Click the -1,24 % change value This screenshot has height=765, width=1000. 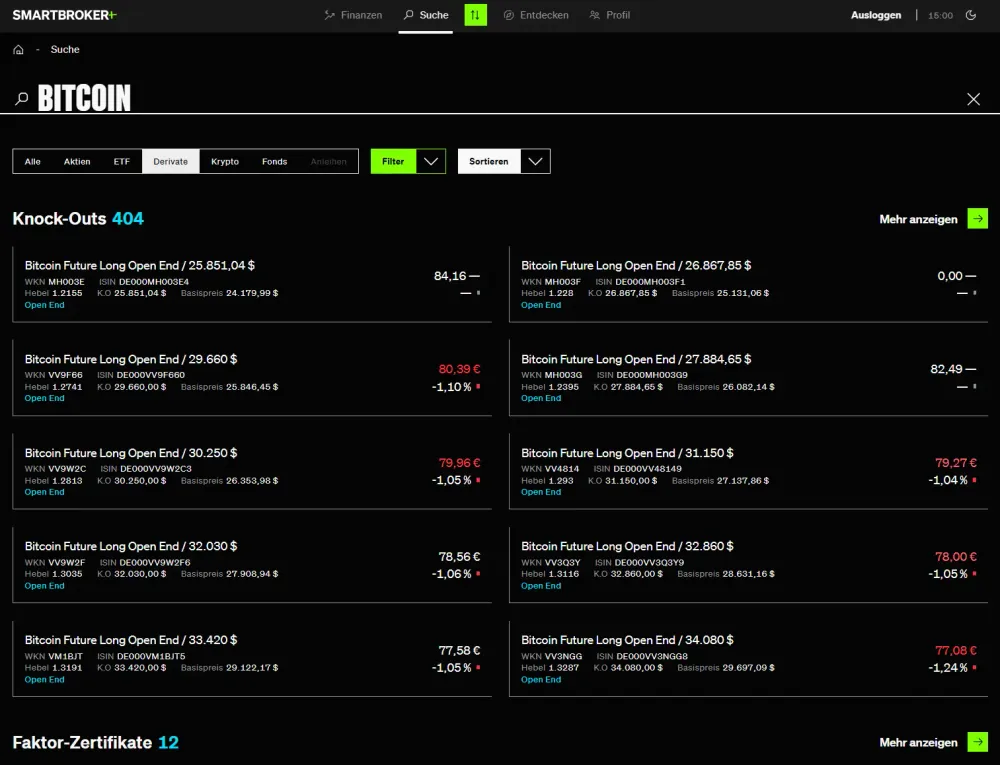(x=948, y=667)
